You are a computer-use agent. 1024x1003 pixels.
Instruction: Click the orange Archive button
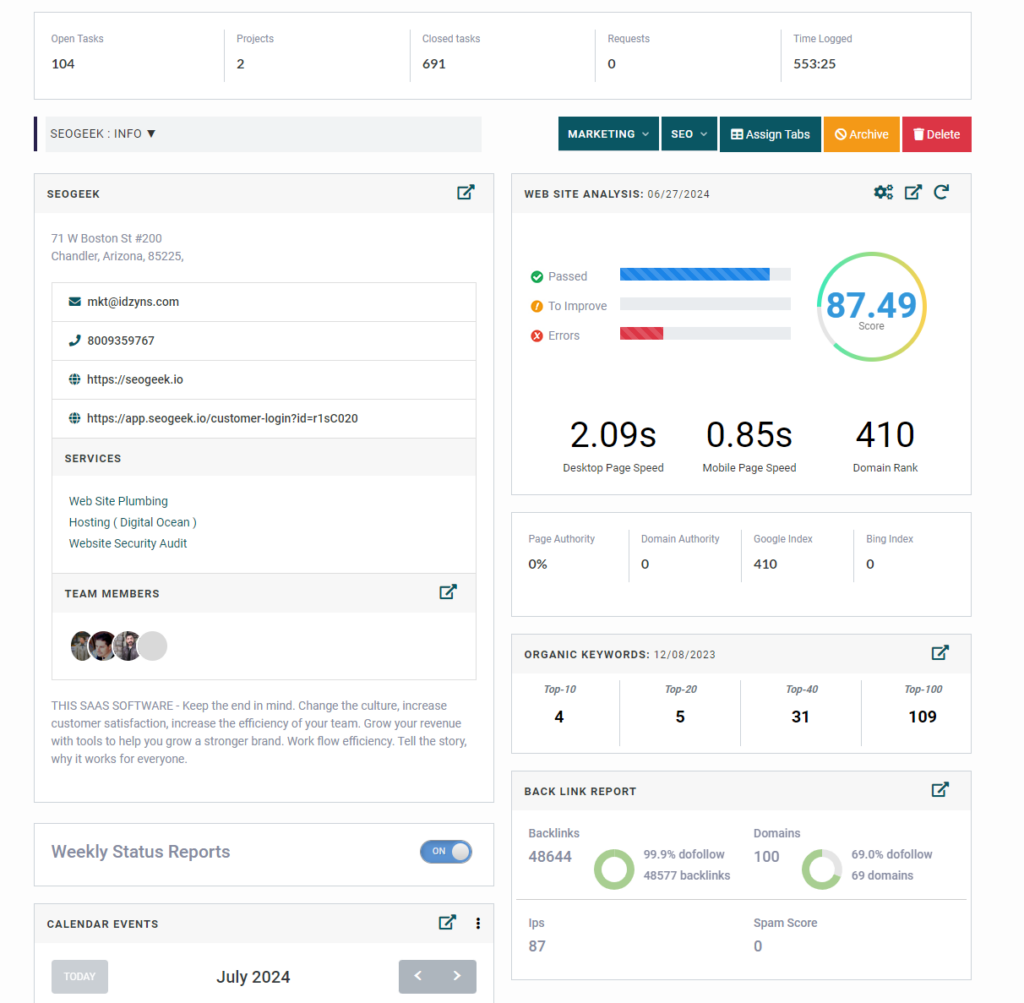coord(861,134)
